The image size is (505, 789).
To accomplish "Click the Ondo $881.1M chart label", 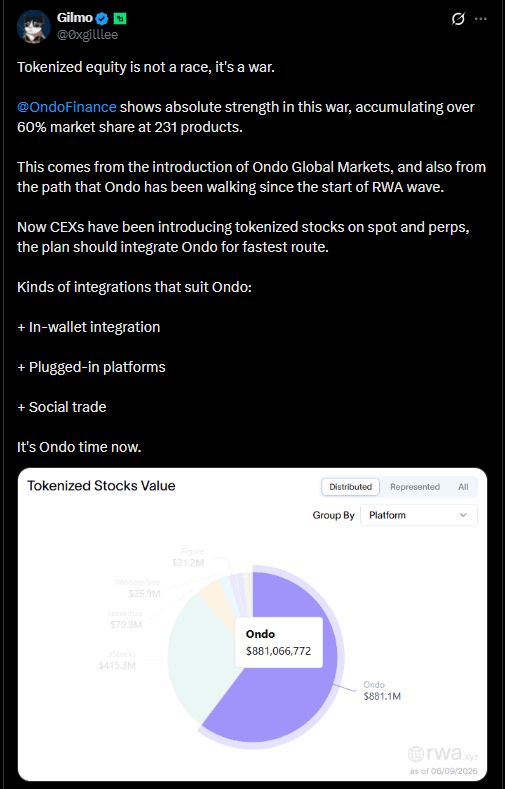I will tap(382, 690).
